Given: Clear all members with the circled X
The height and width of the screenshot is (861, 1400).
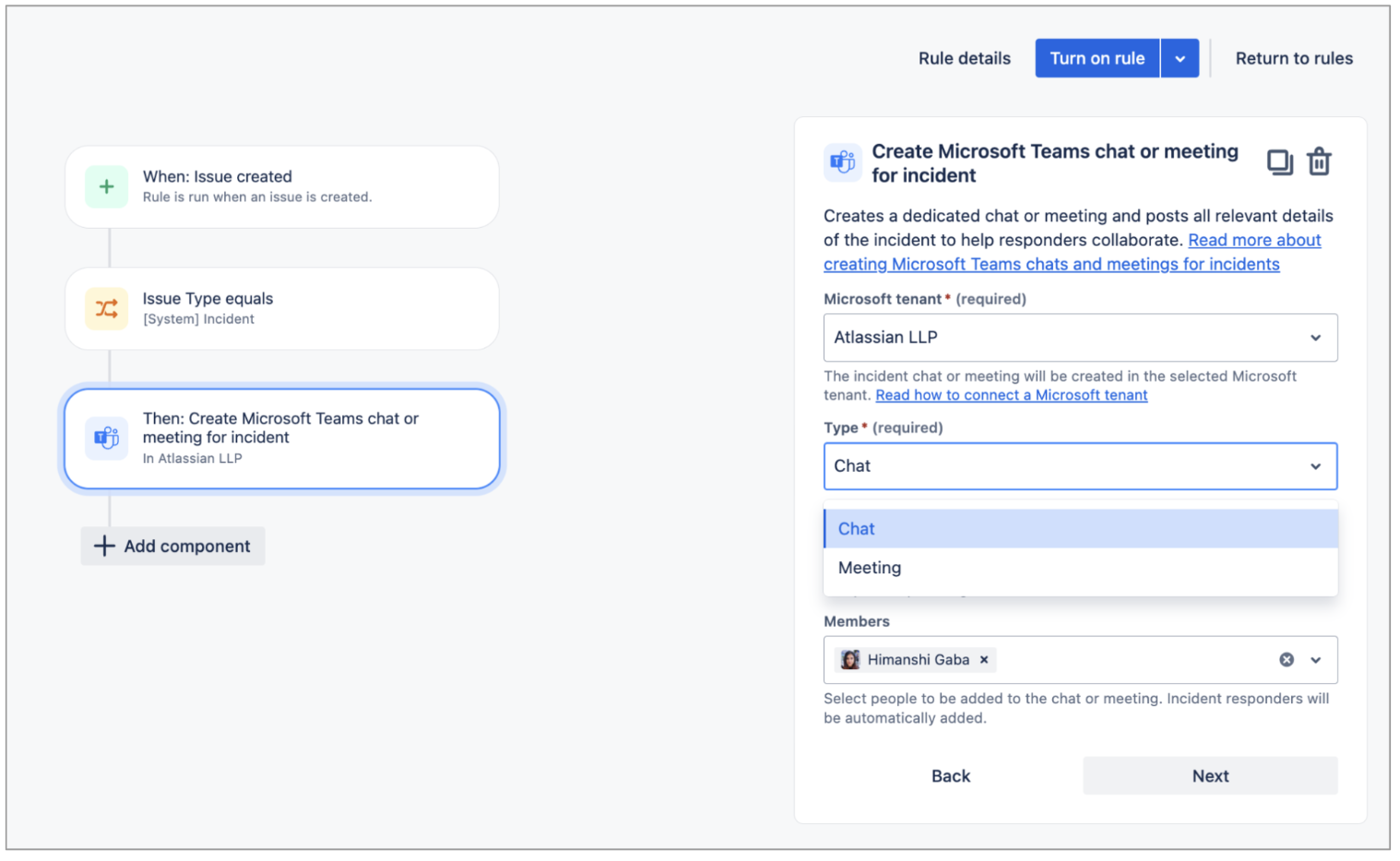Looking at the screenshot, I should click(1287, 660).
